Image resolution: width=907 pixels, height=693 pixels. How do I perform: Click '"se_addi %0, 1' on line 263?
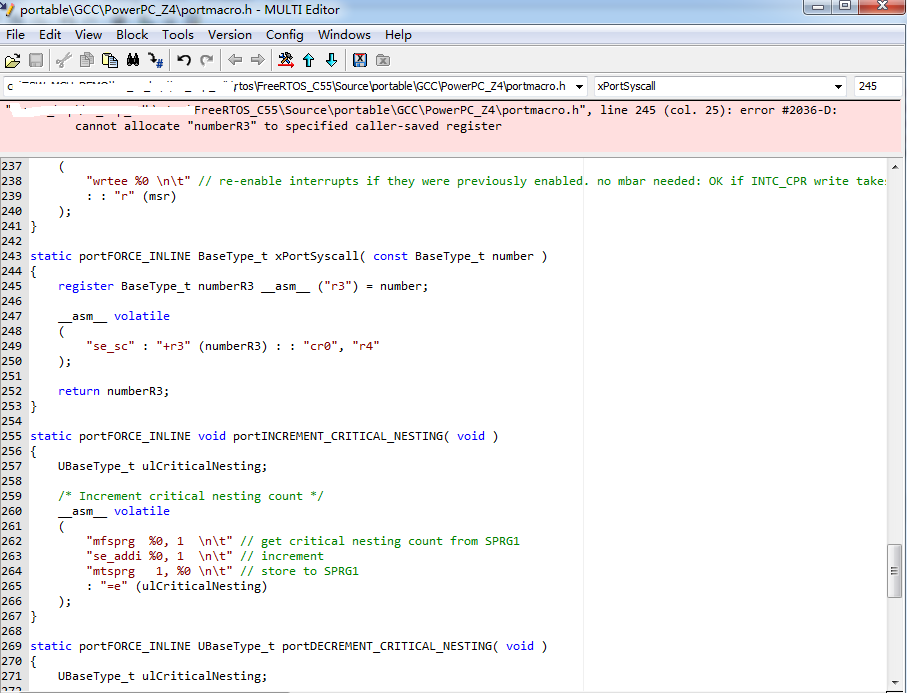(x=135, y=556)
